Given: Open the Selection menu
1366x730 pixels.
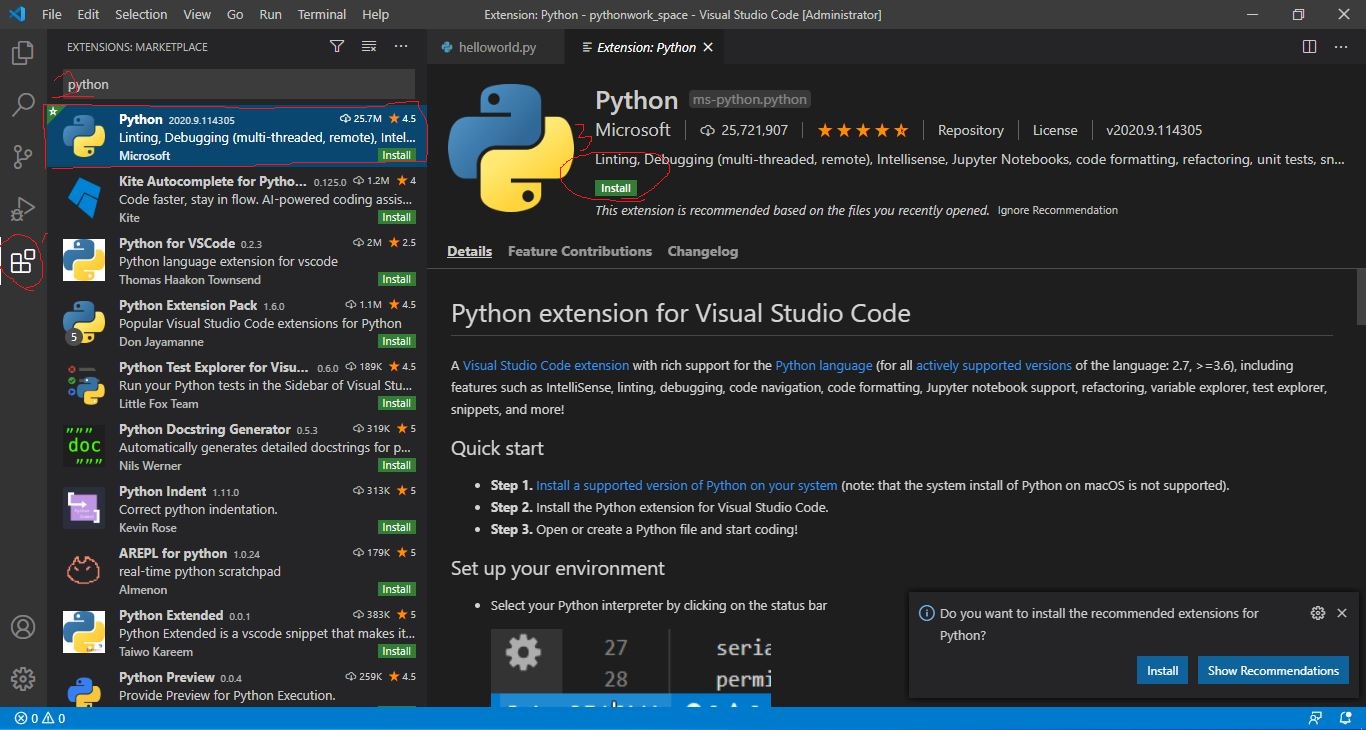Looking at the screenshot, I should 141,15.
